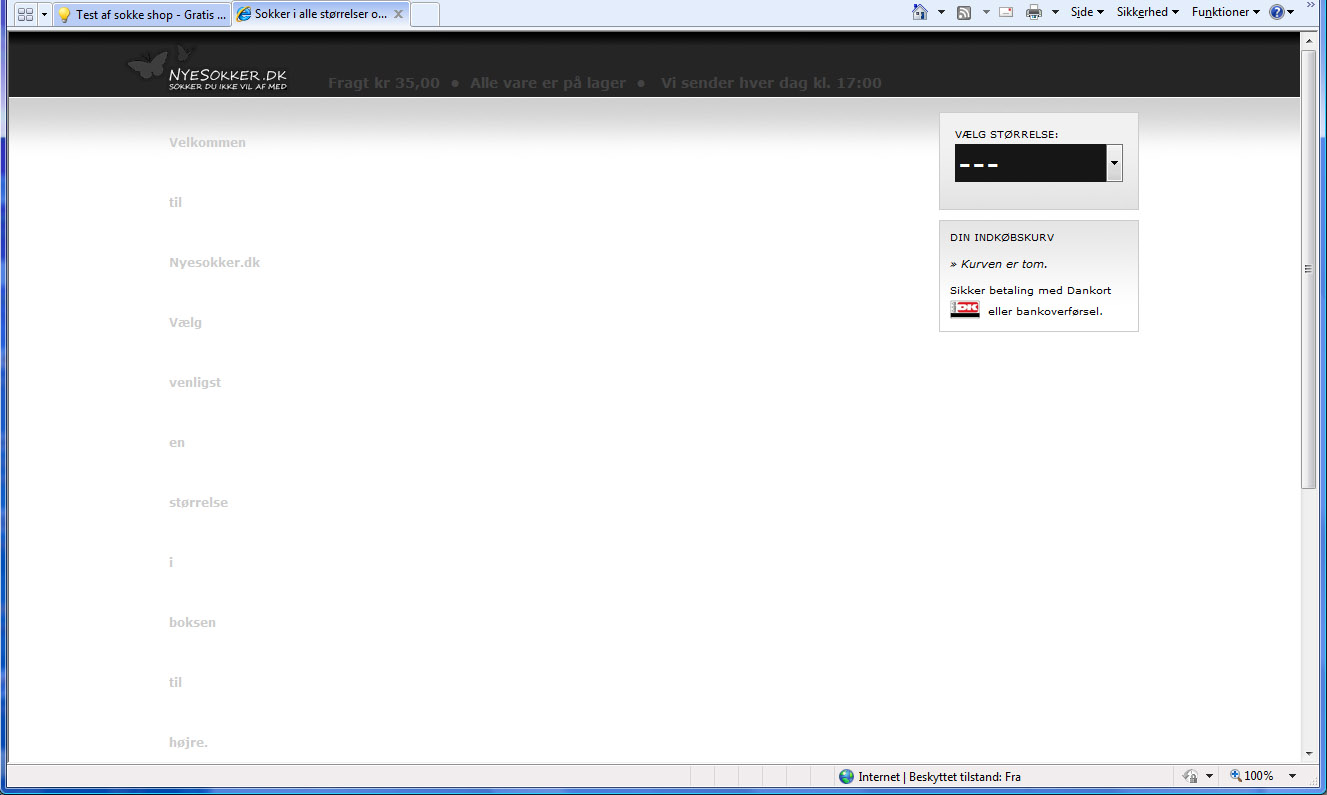Screen dimensions: 1327x795
Task: Click the Print icon
Action: click(1034, 13)
